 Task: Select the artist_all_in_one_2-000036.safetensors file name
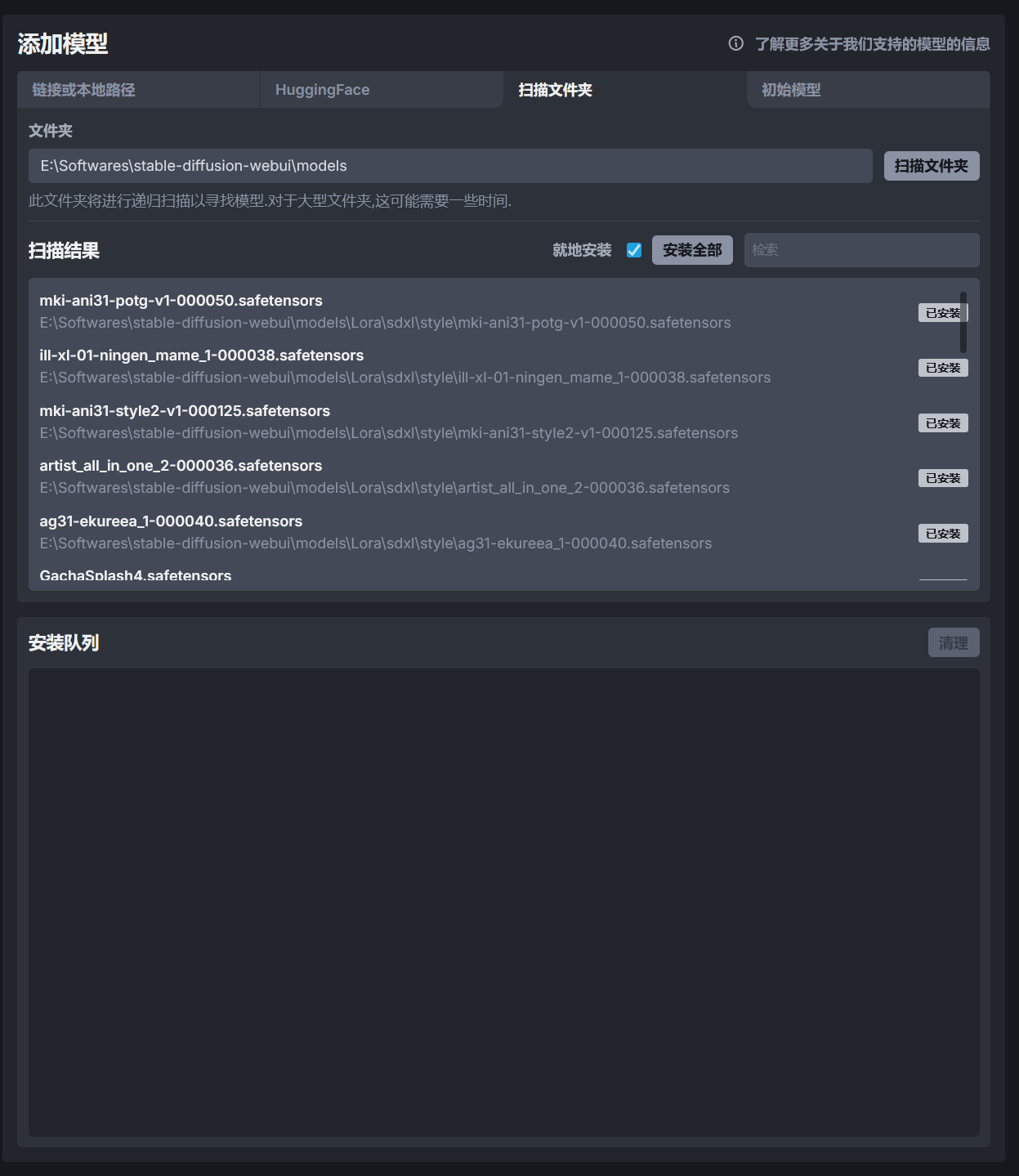pos(181,466)
